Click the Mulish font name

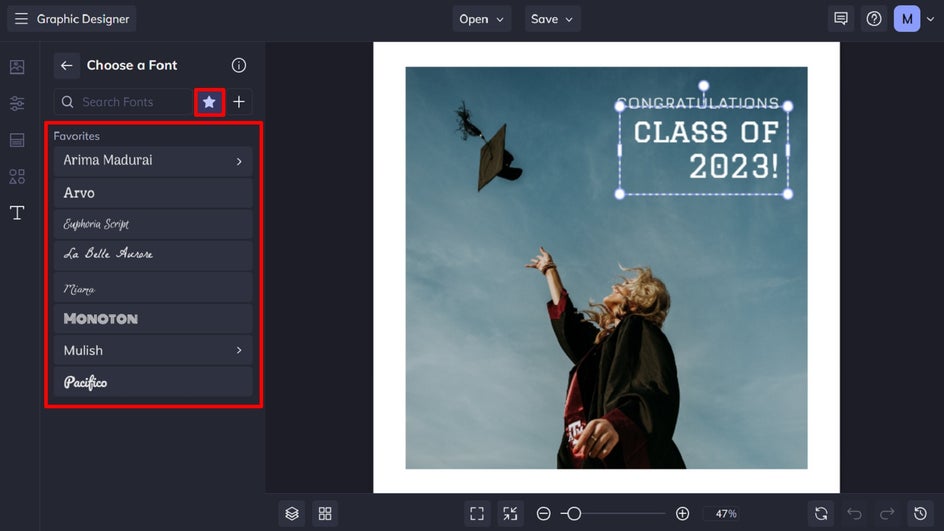pyautogui.click(x=83, y=350)
